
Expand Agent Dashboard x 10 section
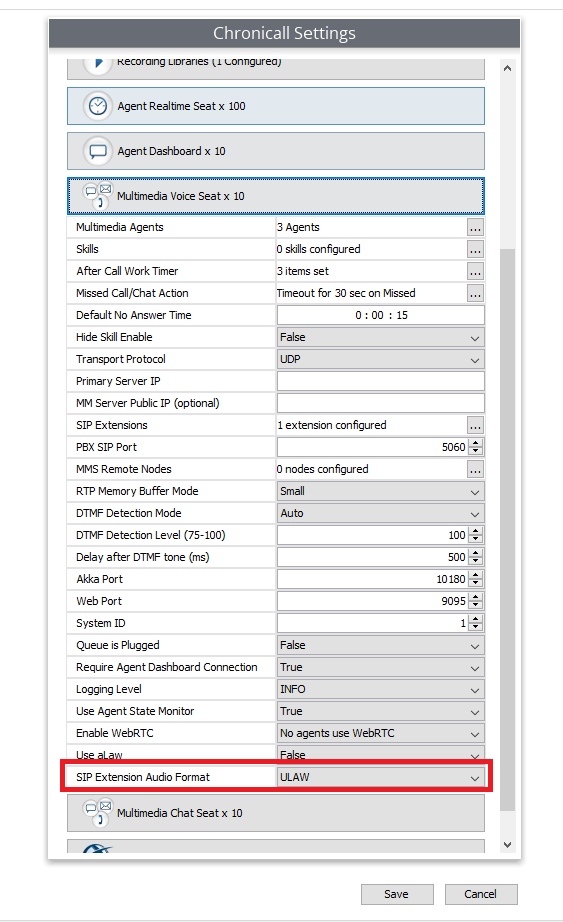[276, 151]
